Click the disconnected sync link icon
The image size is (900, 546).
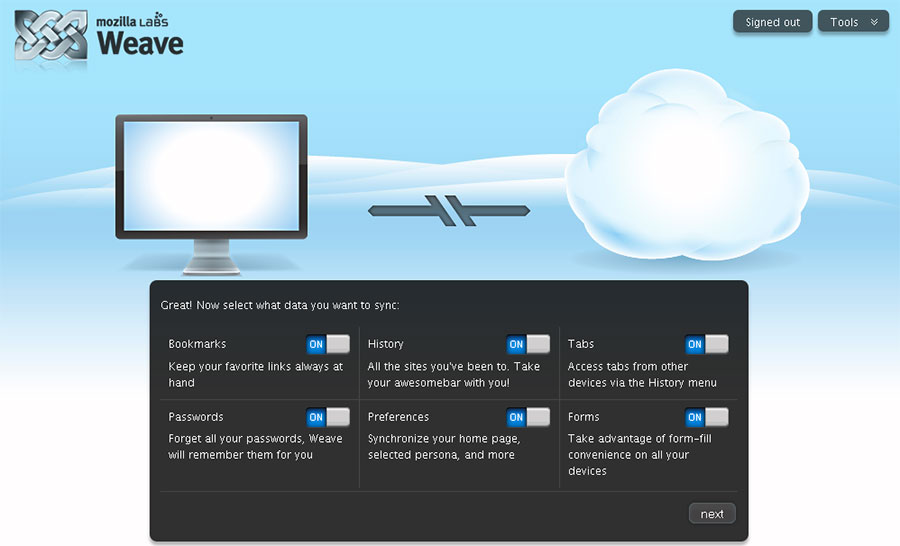coord(448,210)
